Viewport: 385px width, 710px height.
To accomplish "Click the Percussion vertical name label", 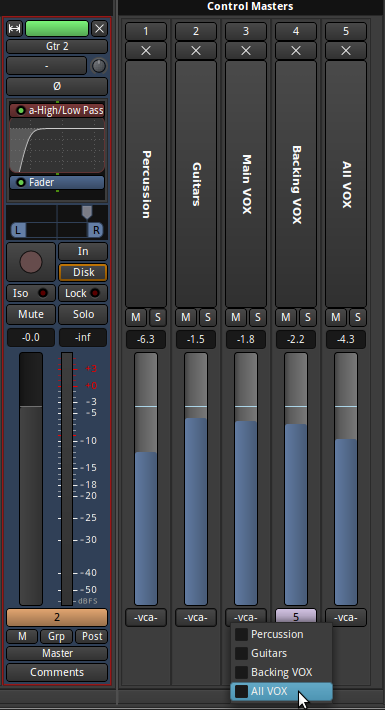I will click(146, 184).
